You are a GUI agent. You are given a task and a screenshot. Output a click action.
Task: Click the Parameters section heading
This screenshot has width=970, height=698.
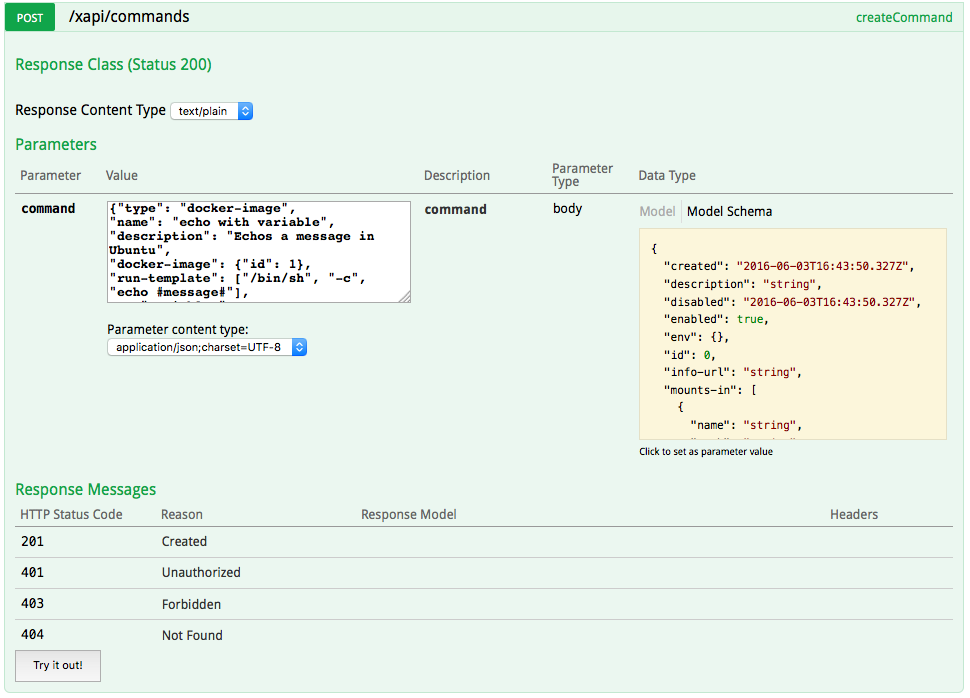pyautogui.click(x=56, y=145)
